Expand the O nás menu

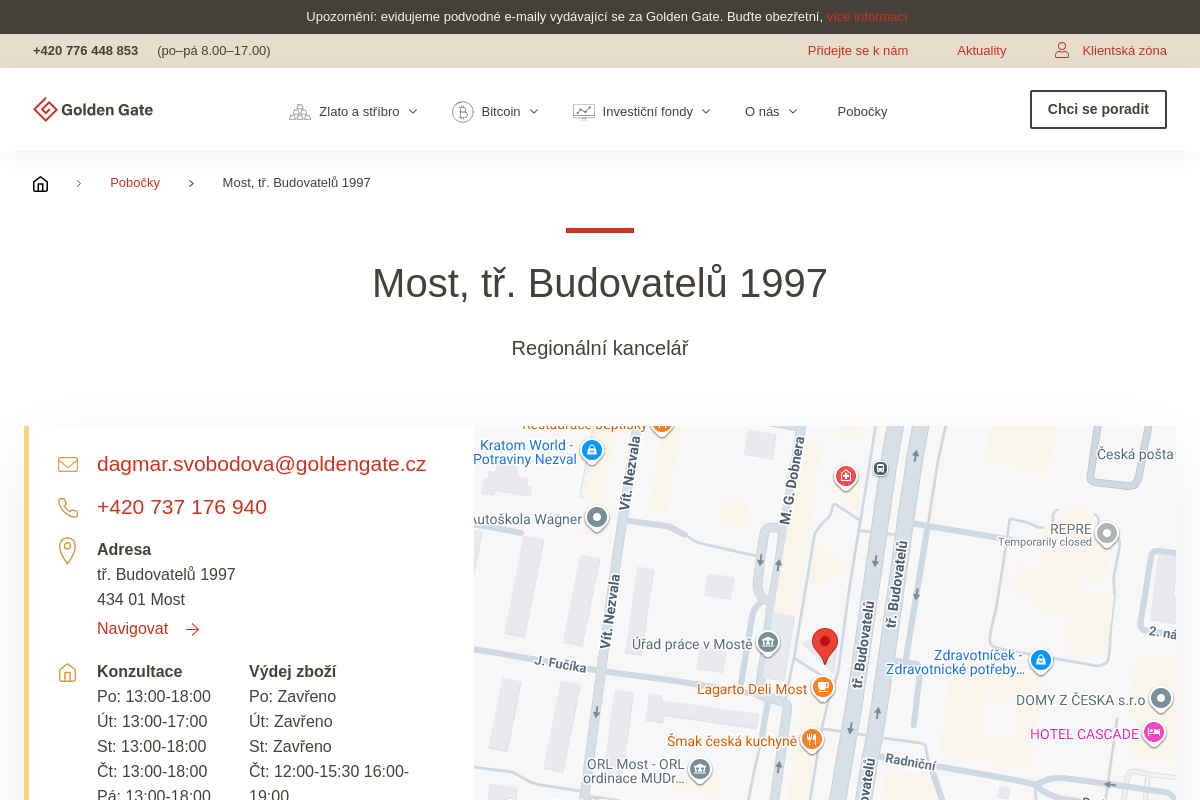point(771,111)
